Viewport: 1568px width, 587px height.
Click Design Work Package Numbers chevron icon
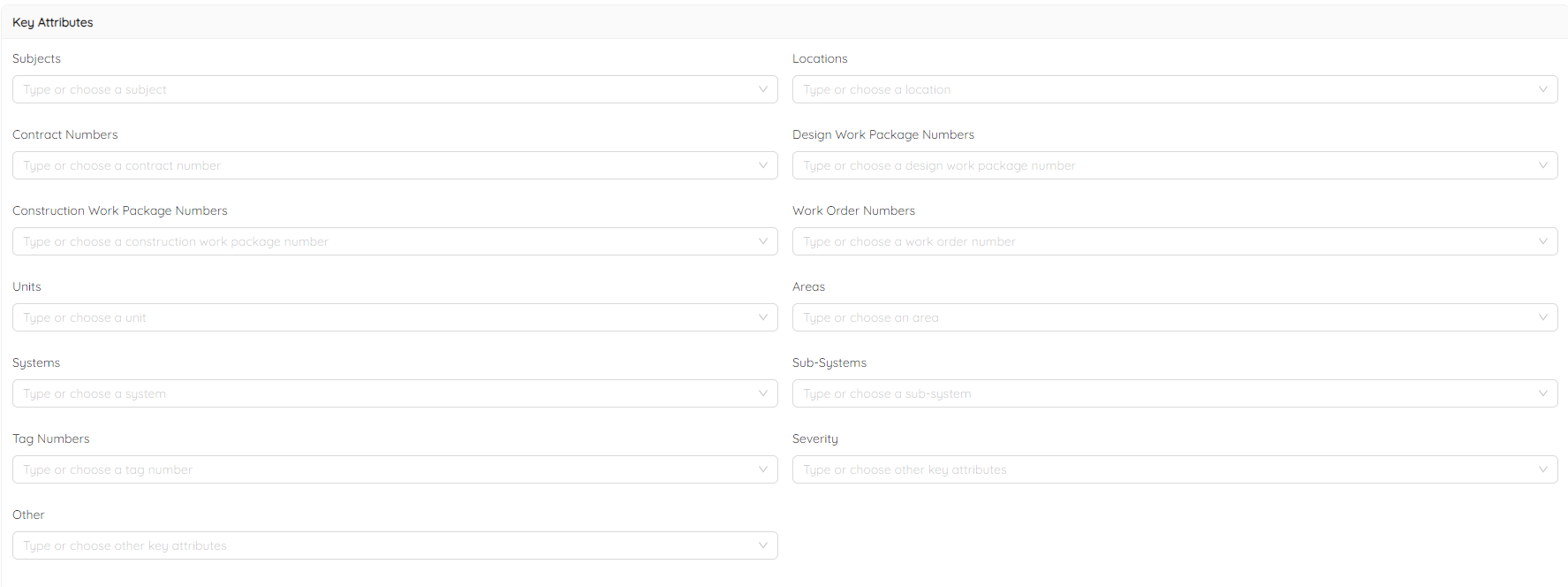1543,165
